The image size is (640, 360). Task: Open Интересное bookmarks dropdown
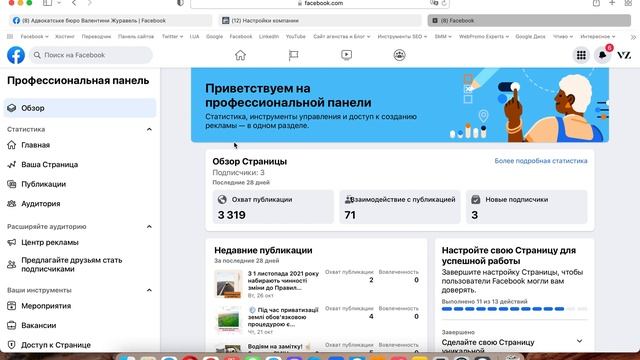point(598,36)
